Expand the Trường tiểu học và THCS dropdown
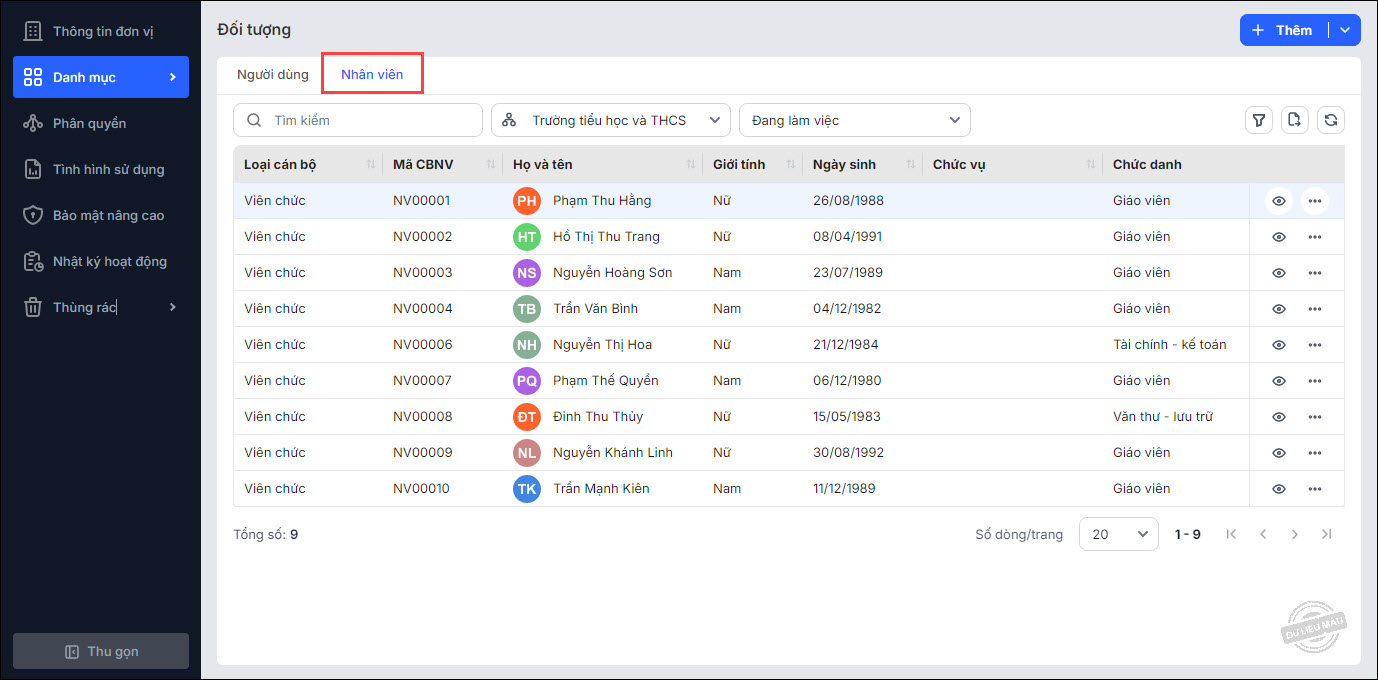The width and height of the screenshot is (1378, 680). click(x=611, y=120)
